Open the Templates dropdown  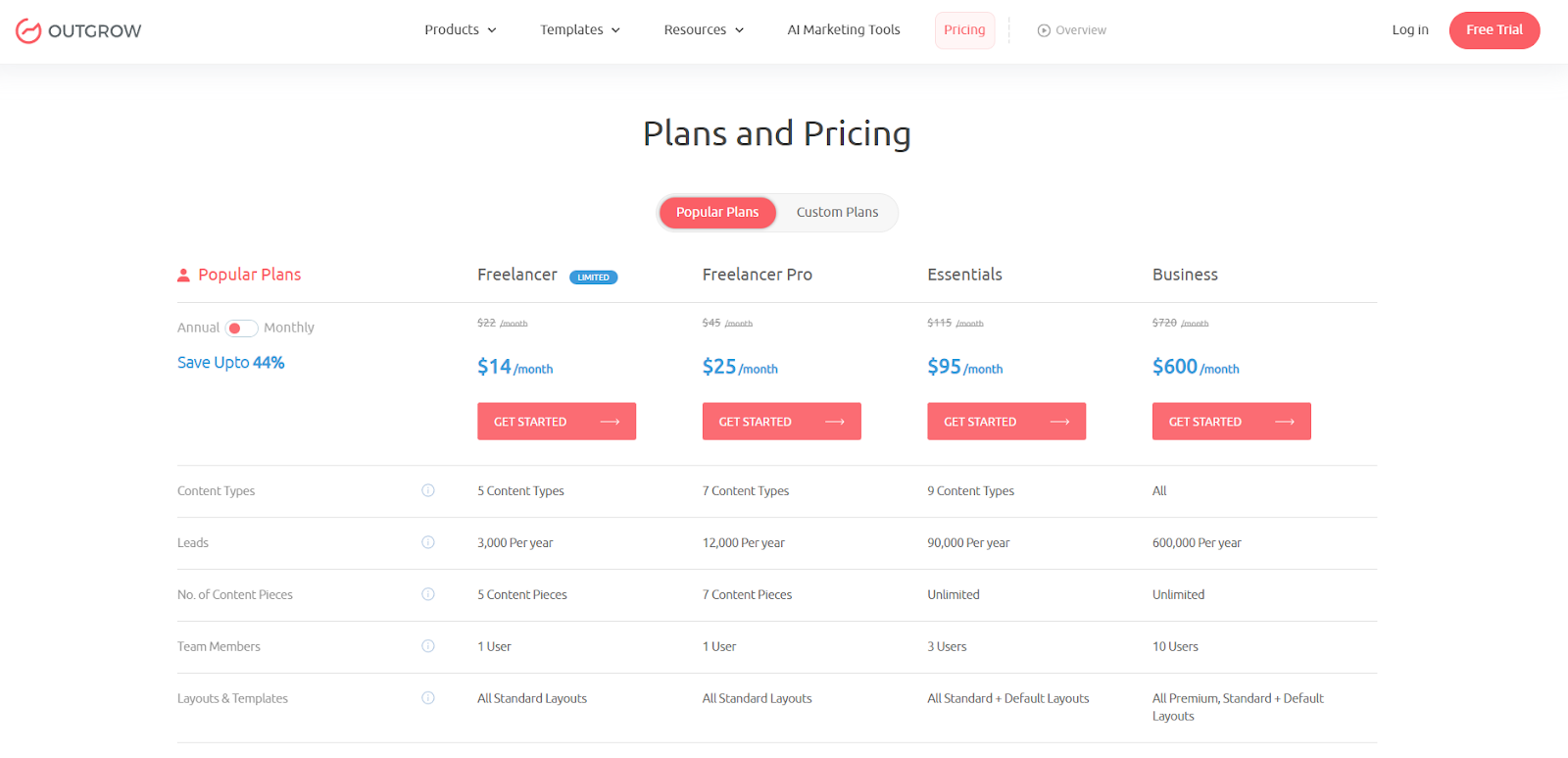[x=580, y=30]
